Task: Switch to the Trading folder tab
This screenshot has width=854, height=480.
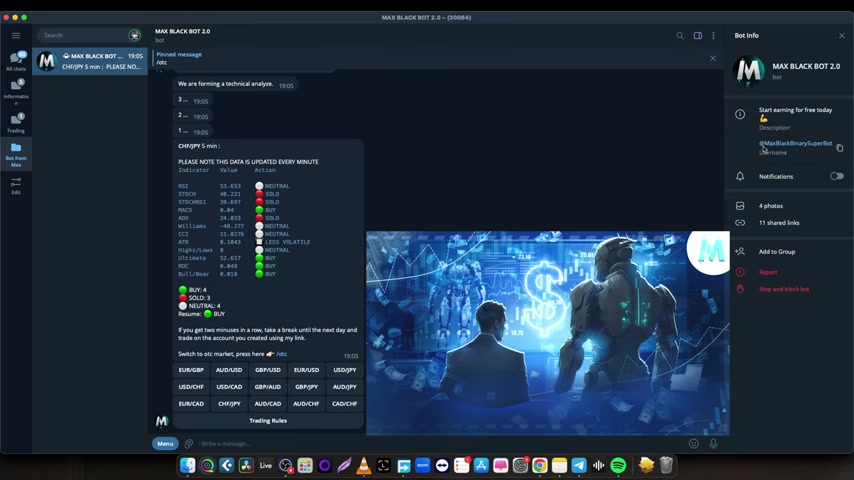Action: [16, 123]
